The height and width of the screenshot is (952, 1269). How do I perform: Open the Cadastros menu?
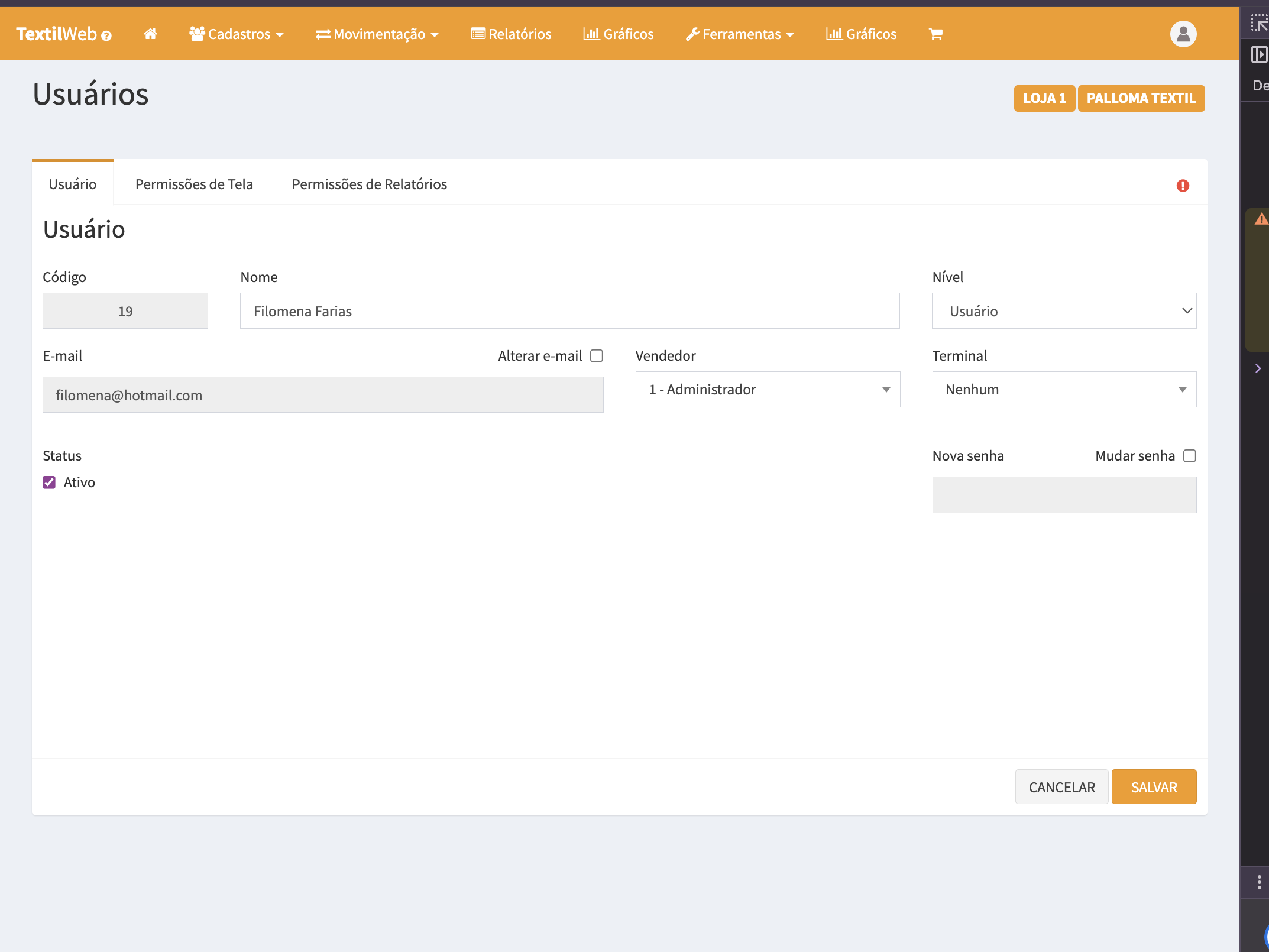tap(237, 34)
